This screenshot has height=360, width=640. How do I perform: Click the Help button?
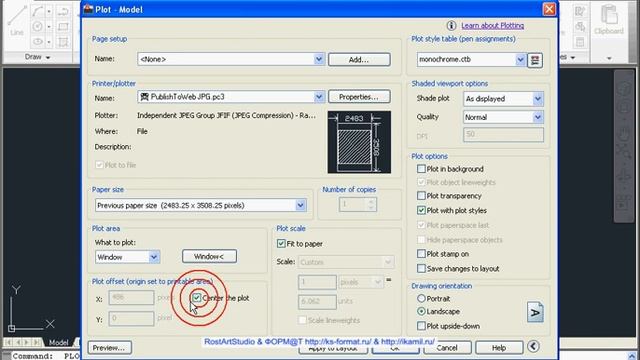click(499, 348)
